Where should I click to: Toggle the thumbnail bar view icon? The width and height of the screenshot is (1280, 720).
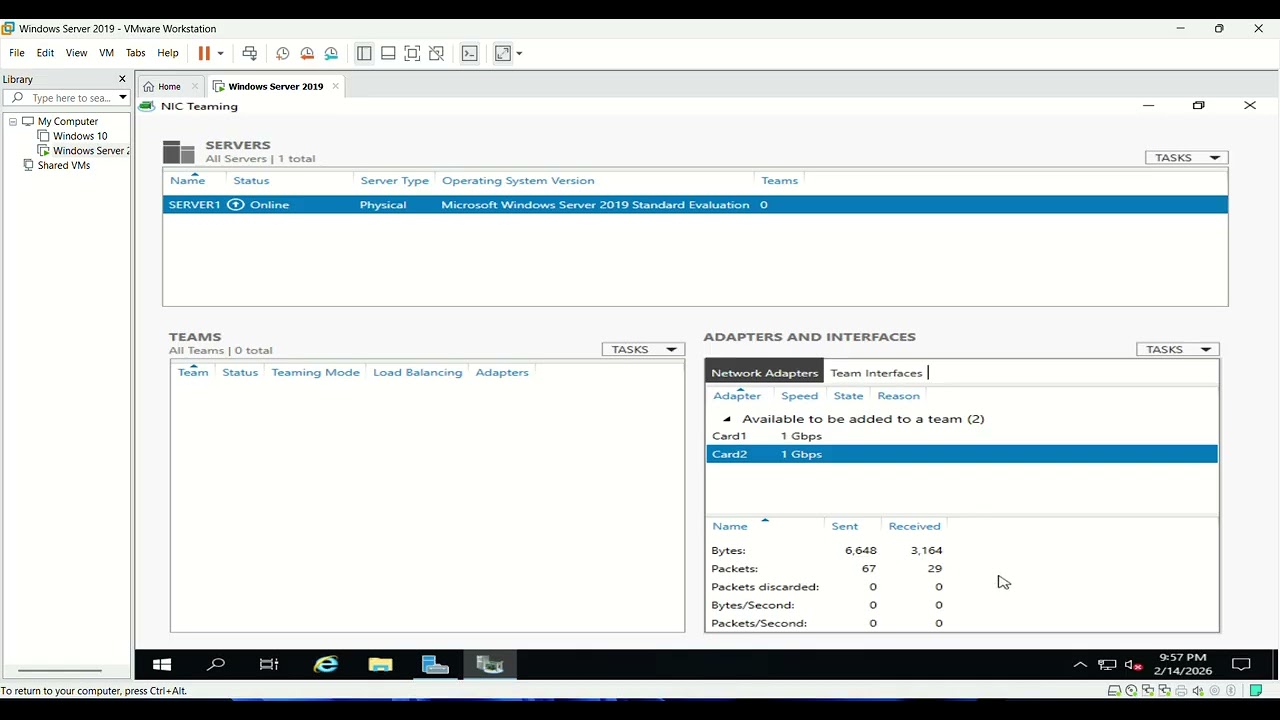388,53
